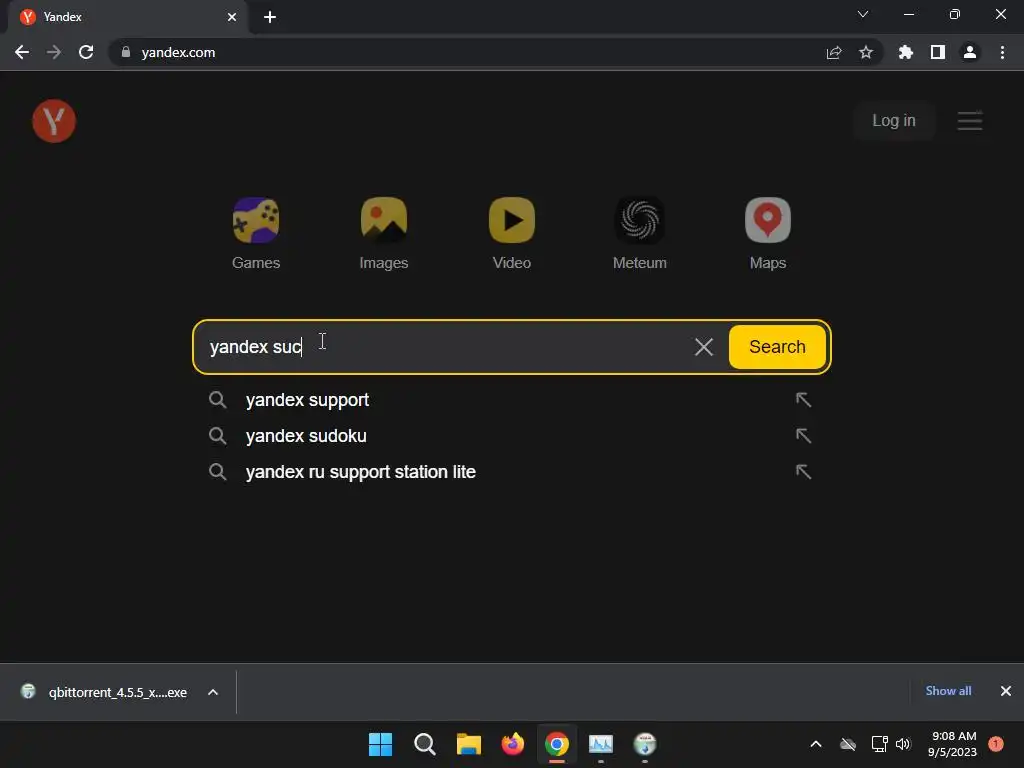
Task: Open File Explorer from taskbar
Action: [468, 744]
